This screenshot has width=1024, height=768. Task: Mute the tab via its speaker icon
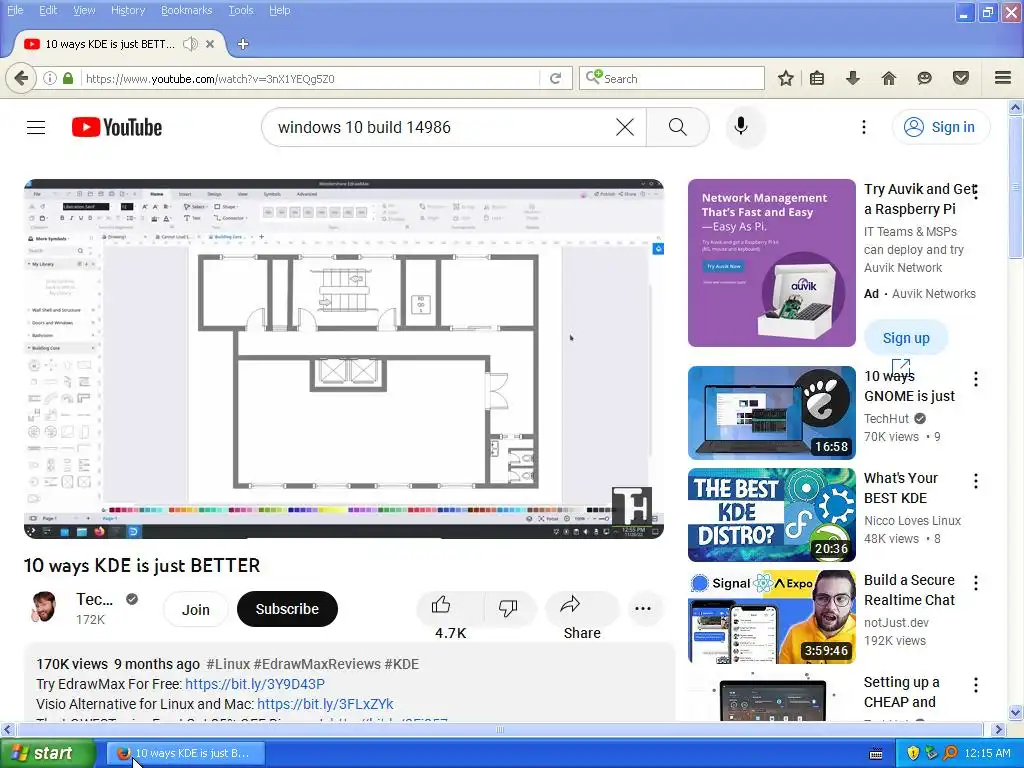(190, 44)
